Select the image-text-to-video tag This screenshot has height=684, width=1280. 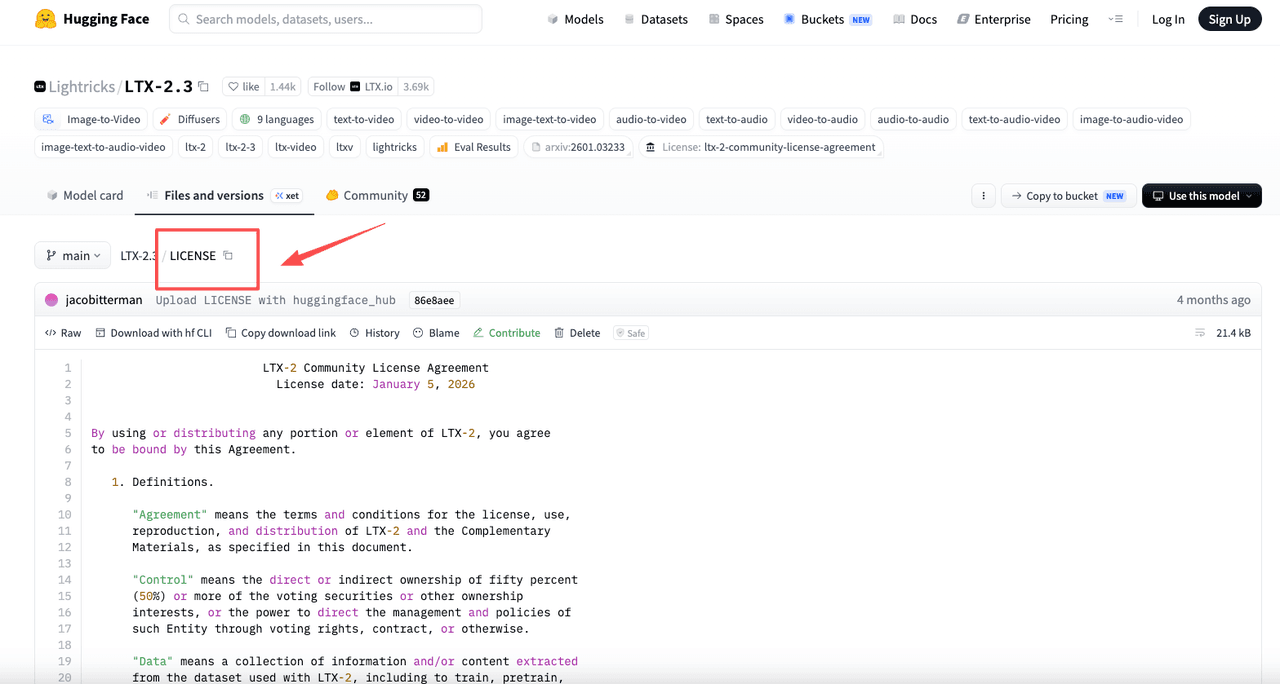pos(549,119)
